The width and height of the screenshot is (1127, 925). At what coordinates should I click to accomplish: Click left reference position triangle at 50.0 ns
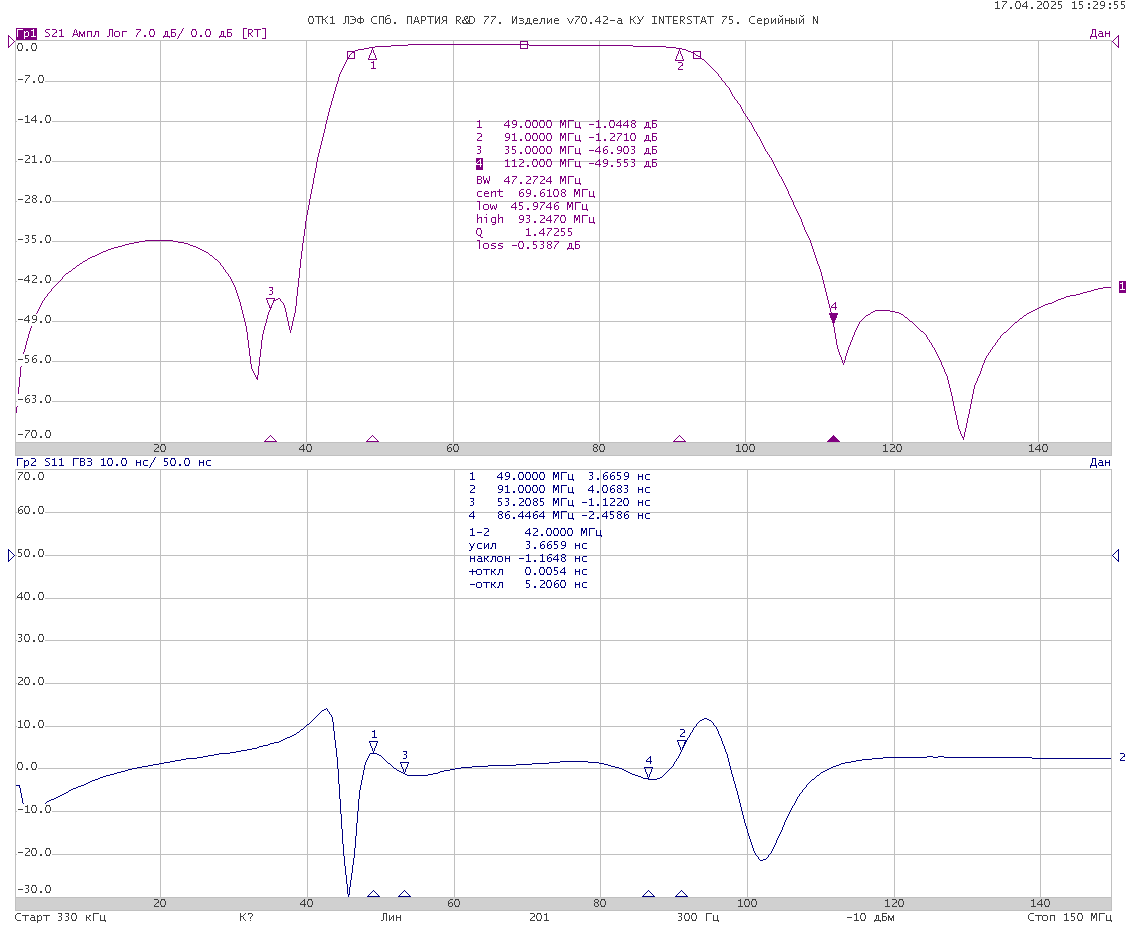point(11,555)
